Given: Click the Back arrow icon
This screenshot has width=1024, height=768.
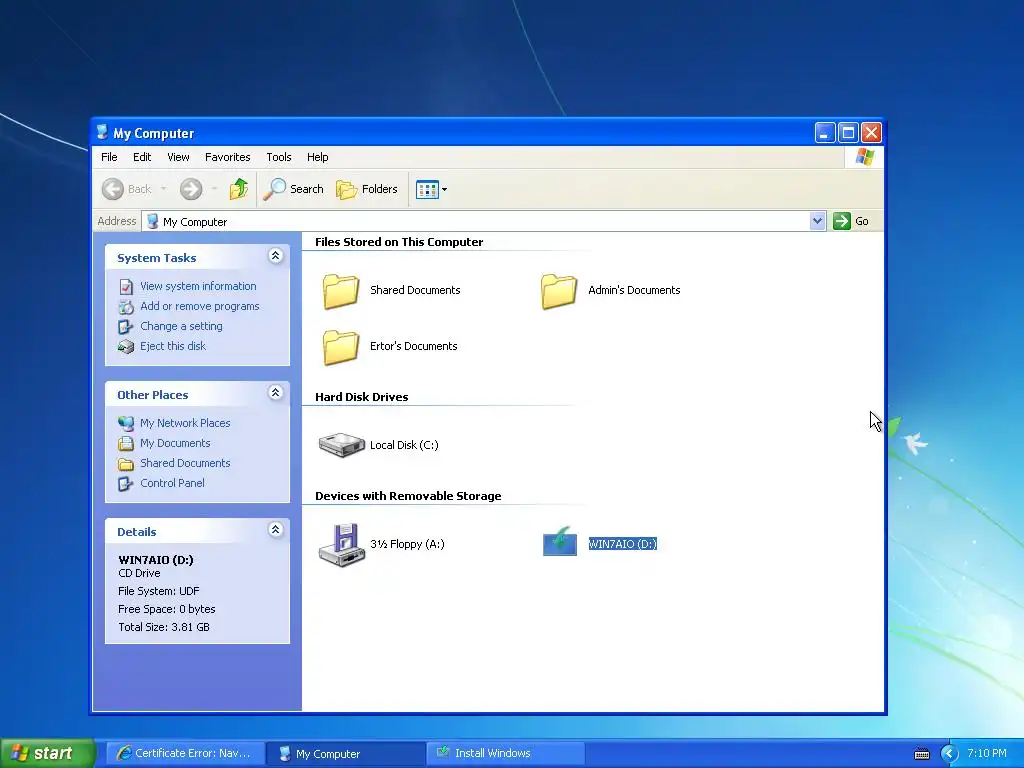Looking at the screenshot, I should 112,189.
